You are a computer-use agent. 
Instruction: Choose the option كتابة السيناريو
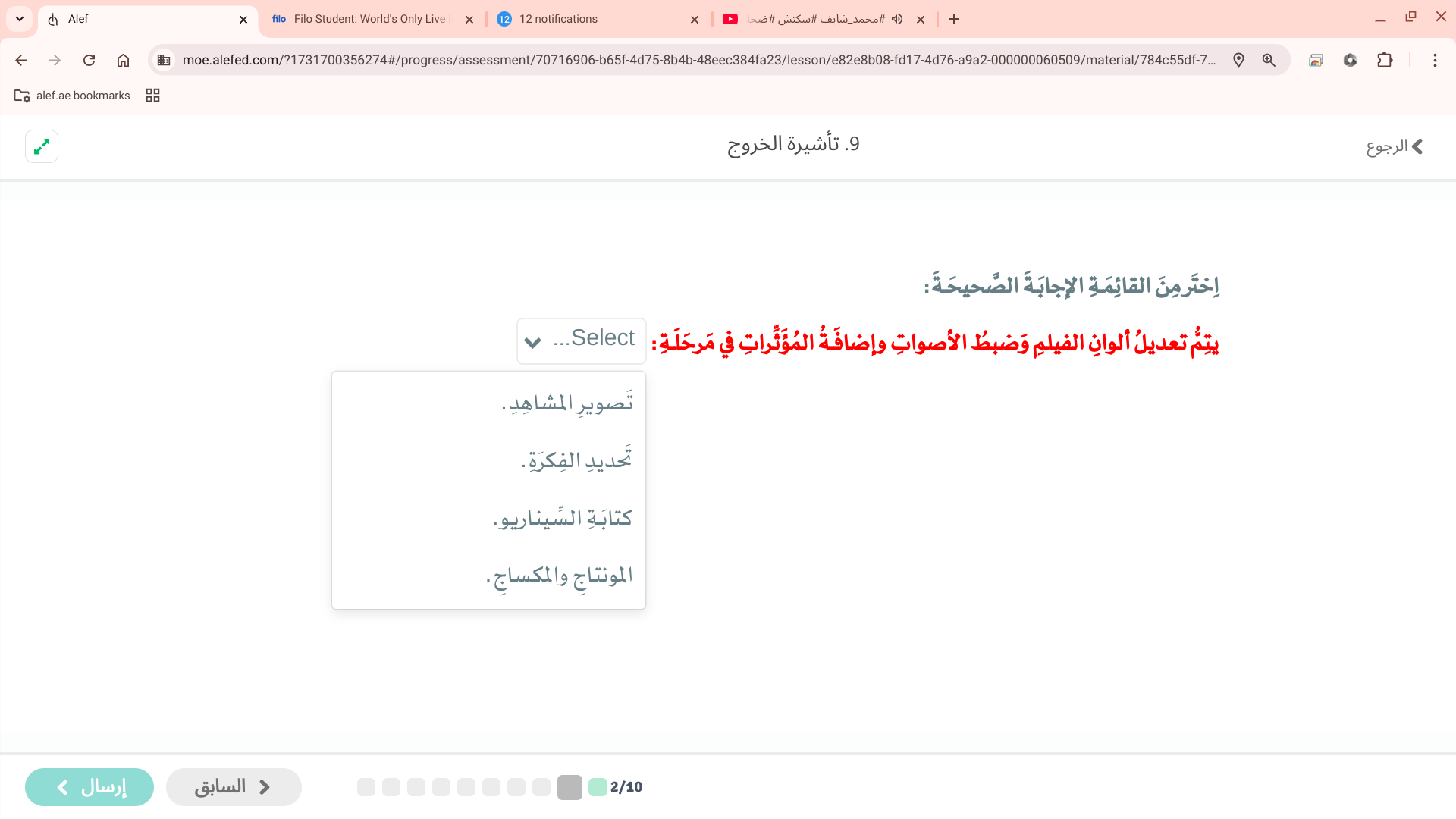tap(562, 519)
